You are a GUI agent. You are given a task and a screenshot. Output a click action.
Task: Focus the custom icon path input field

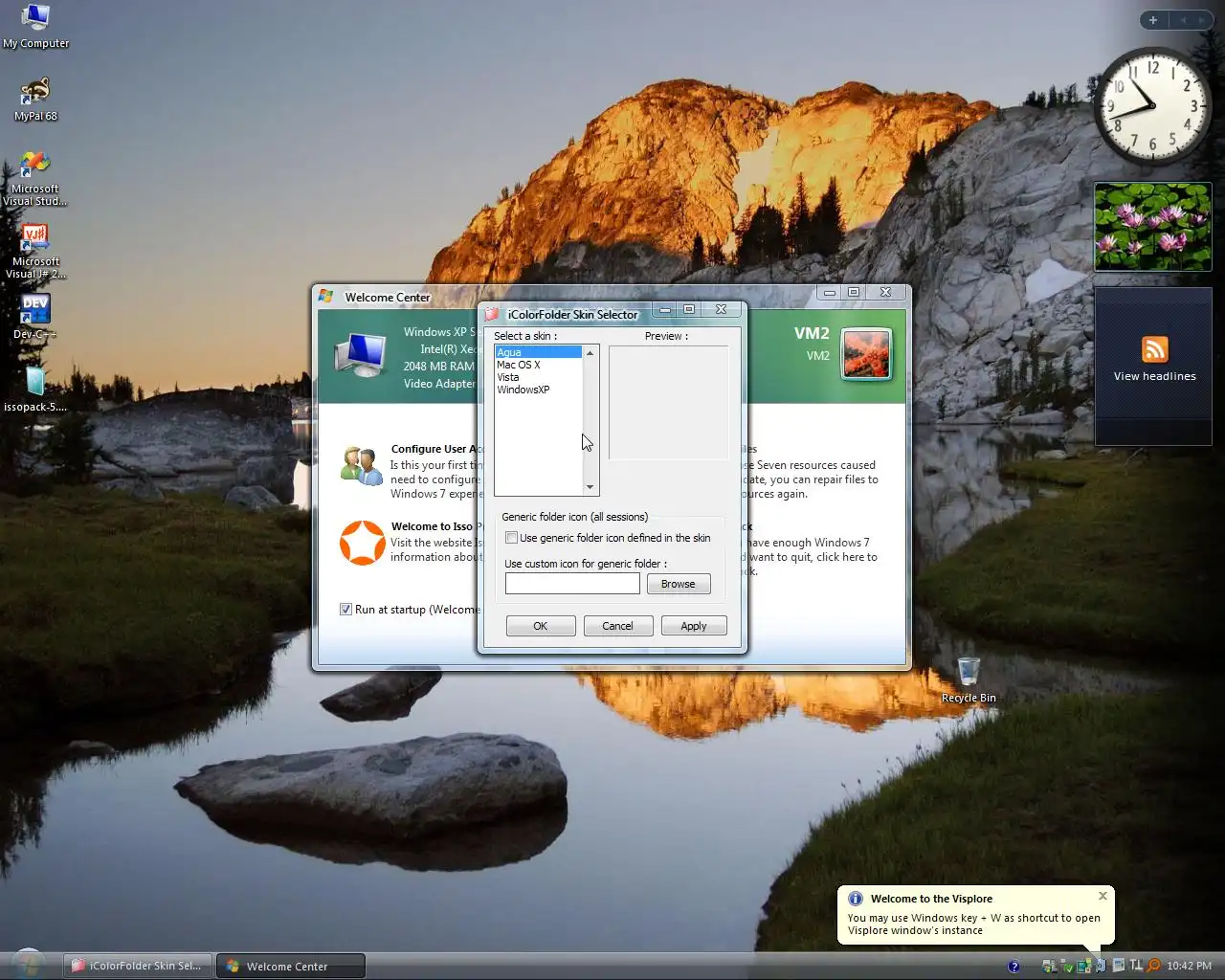click(572, 584)
